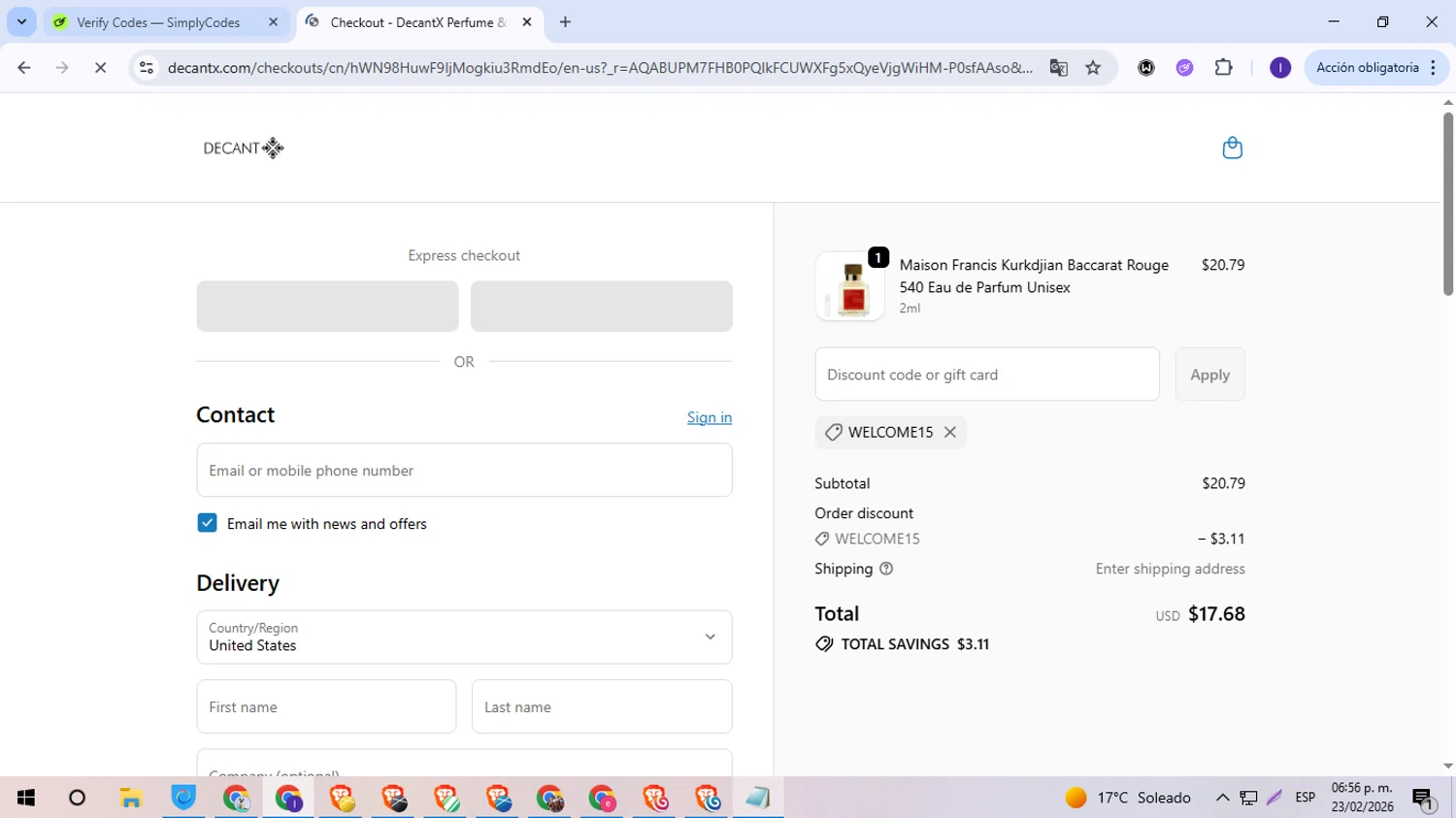Open the Country/Region dropdown
The height and width of the screenshot is (818, 1456).
pos(464,638)
